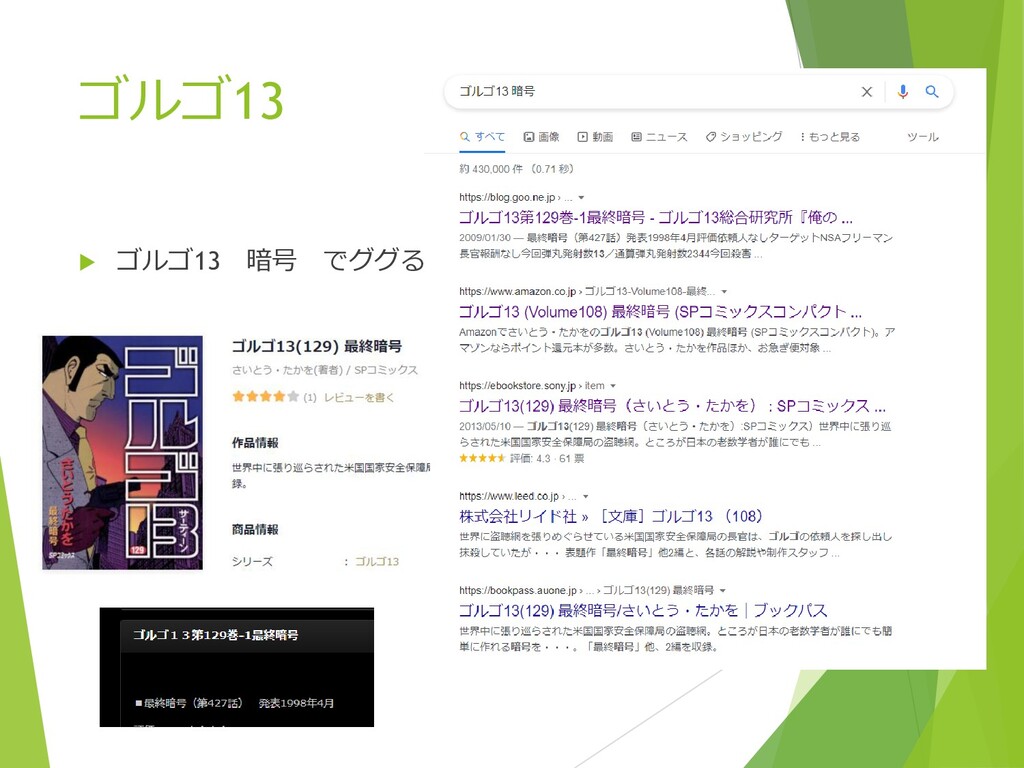Select the すべて tab
Screen dimensions: 1024x768
pos(482,137)
